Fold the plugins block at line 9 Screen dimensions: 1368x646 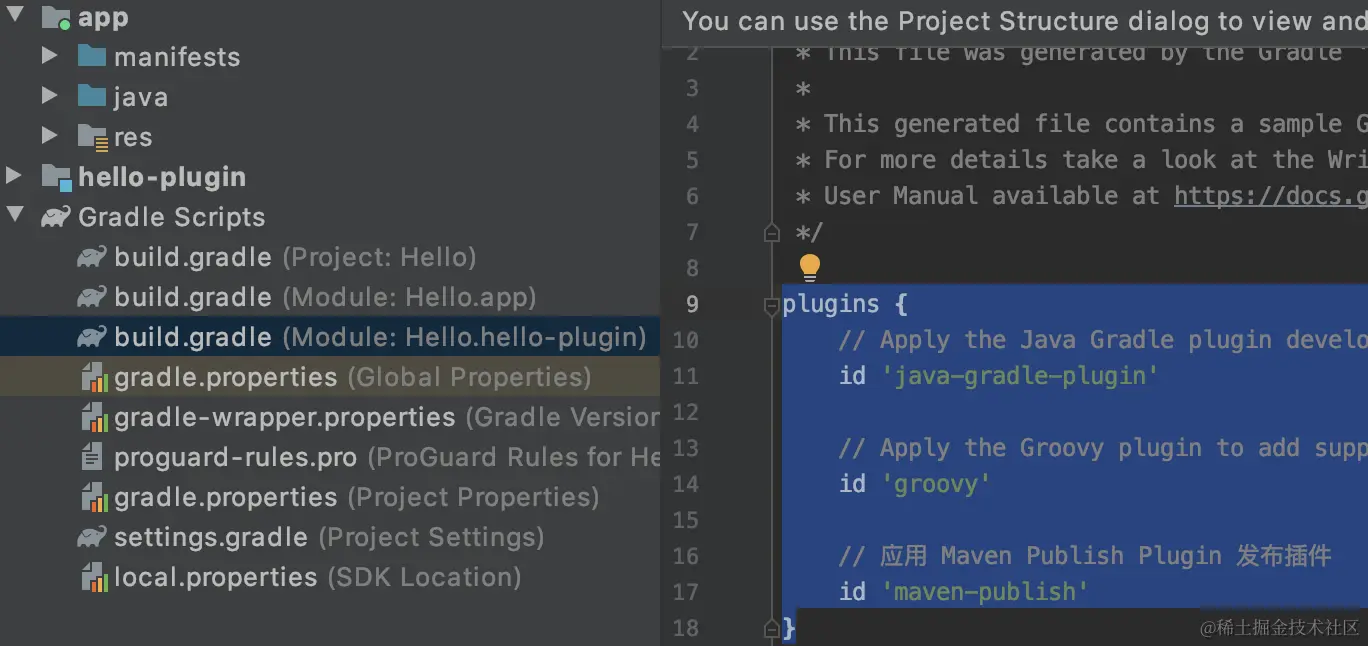click(771, 305)
